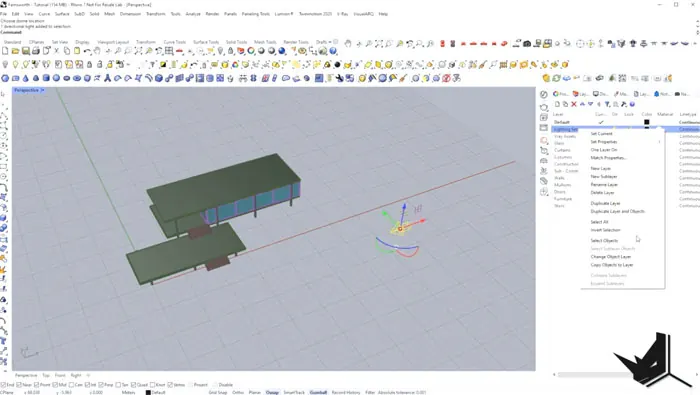Screen dimensions: 700x395
Task: Click the Copy icon in Standard toolbar
Action: pos(67,51)
